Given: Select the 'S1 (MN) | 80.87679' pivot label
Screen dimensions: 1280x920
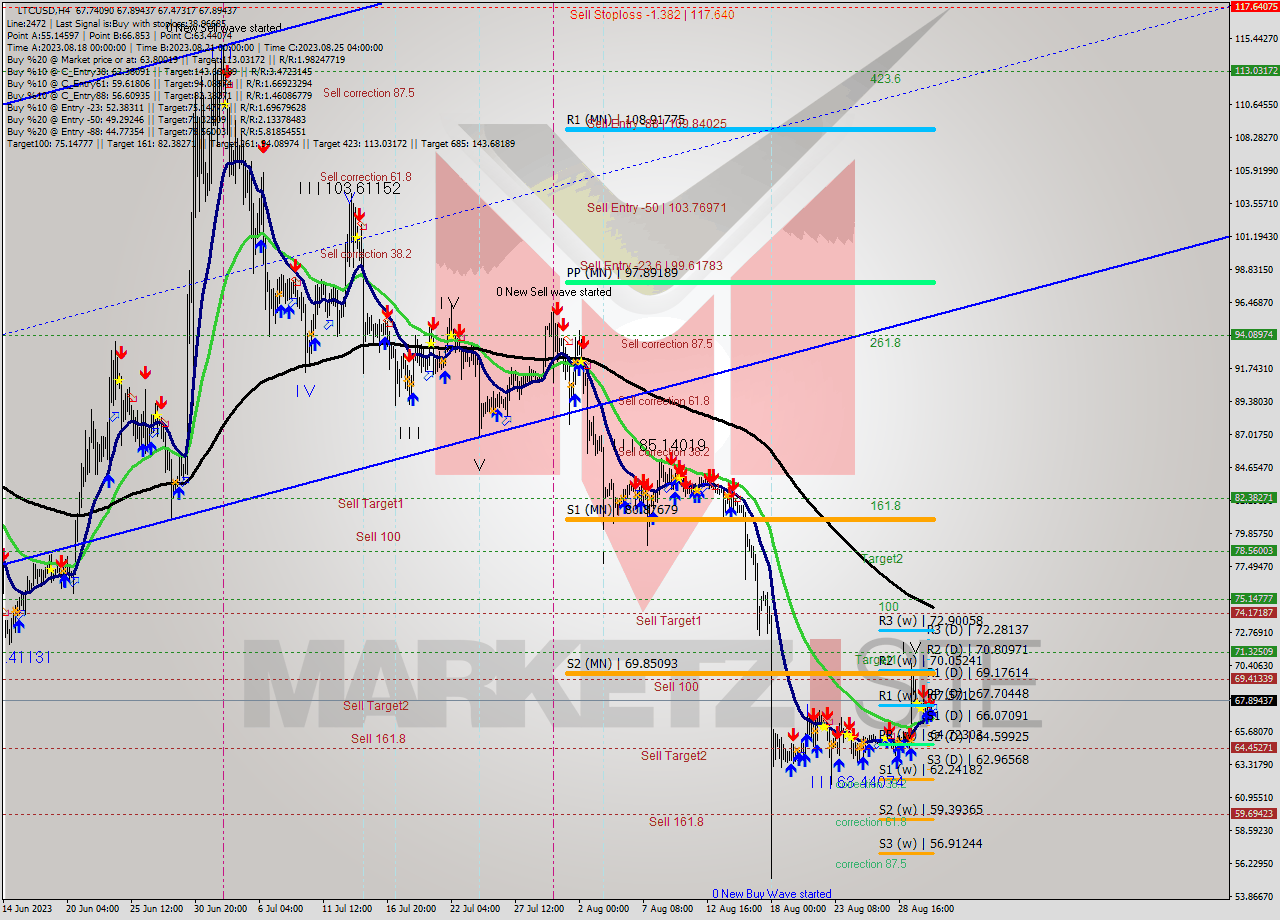Looking at the screenshot, I should (x=622, y=510).
